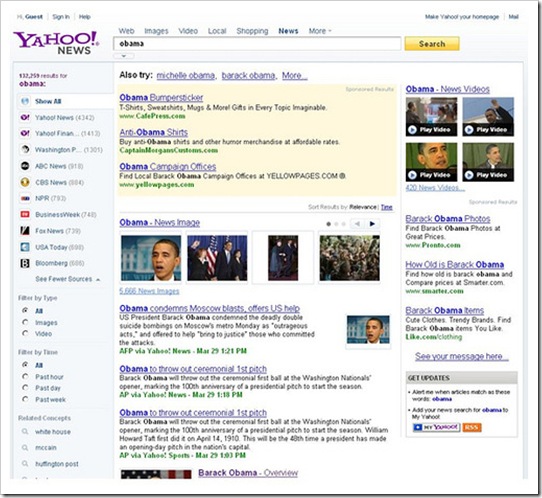Click the Sign In link
542x498 pixels.
[61, 17]
